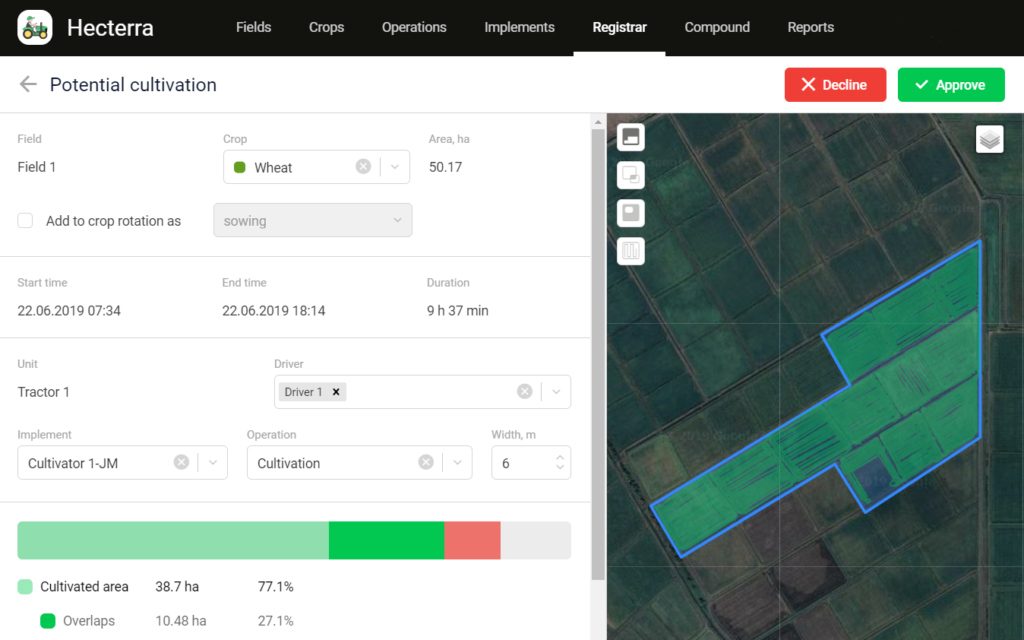Click the Hecterra tractor logo icon
Screen dimensions: 1024x640
coord(34,27)
